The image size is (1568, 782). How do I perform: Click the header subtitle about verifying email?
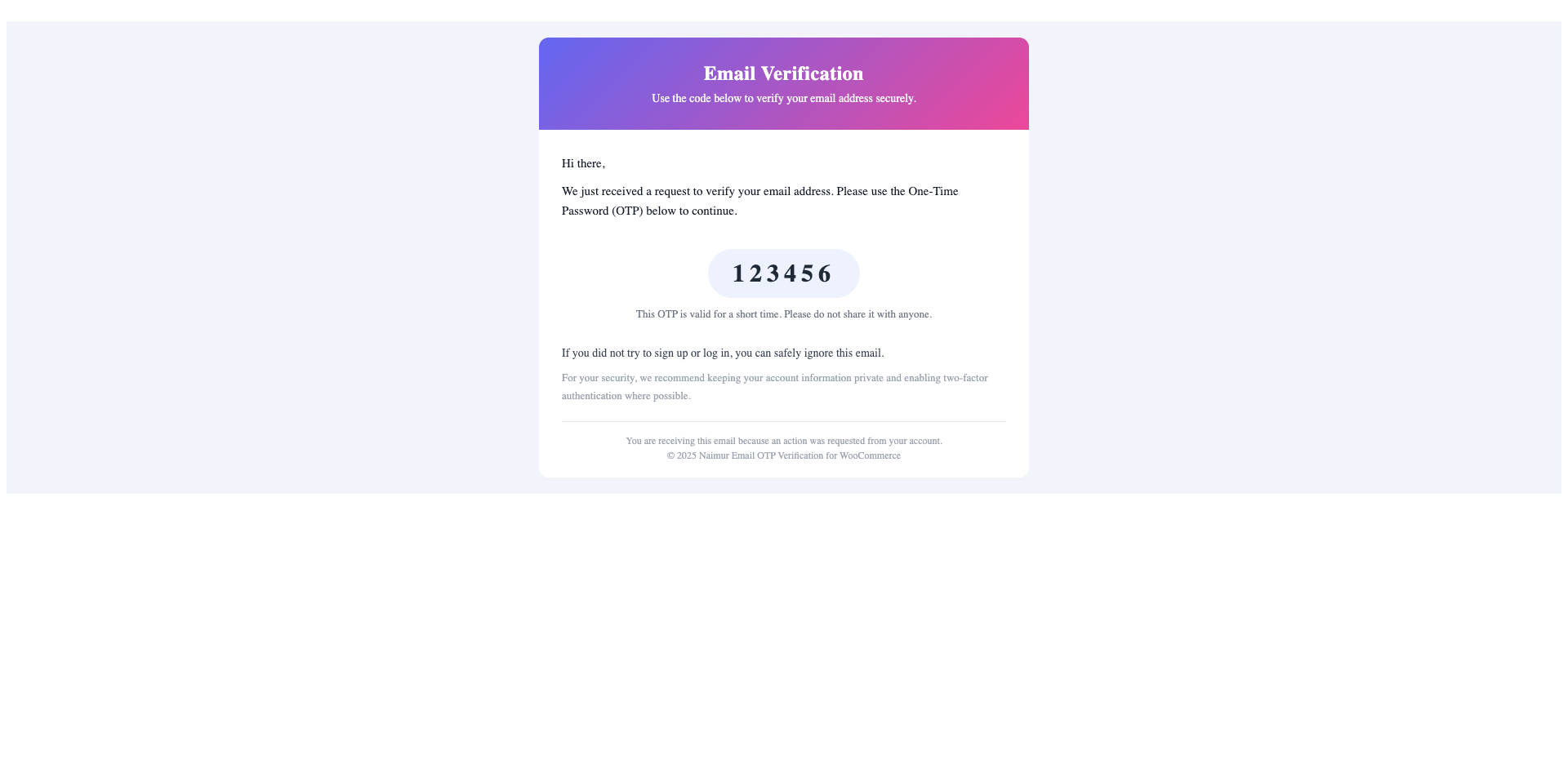tap(783, 99)
